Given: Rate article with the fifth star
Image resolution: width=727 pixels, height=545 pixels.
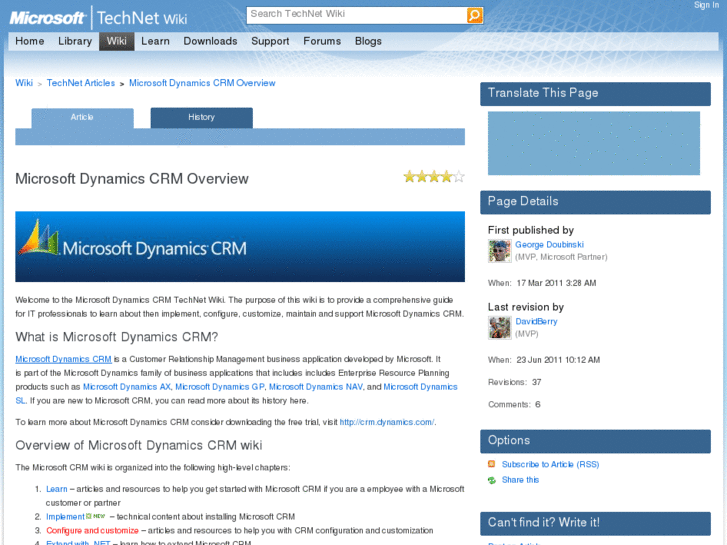Looking at the screenshot, I should [x=459, y=177].
